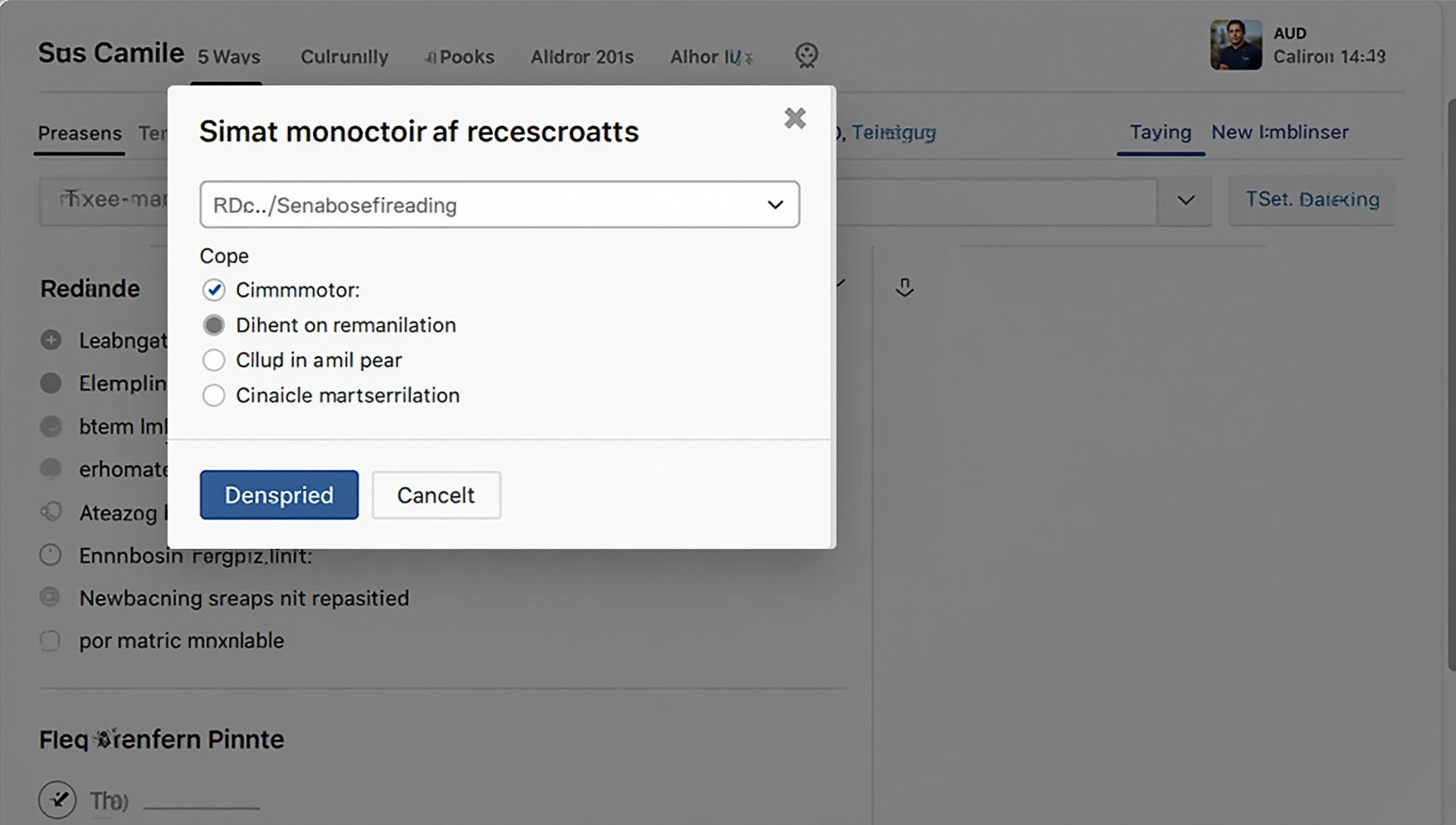
Task: Select Cllud in amil pear radio option
Action: pos(214,360)
